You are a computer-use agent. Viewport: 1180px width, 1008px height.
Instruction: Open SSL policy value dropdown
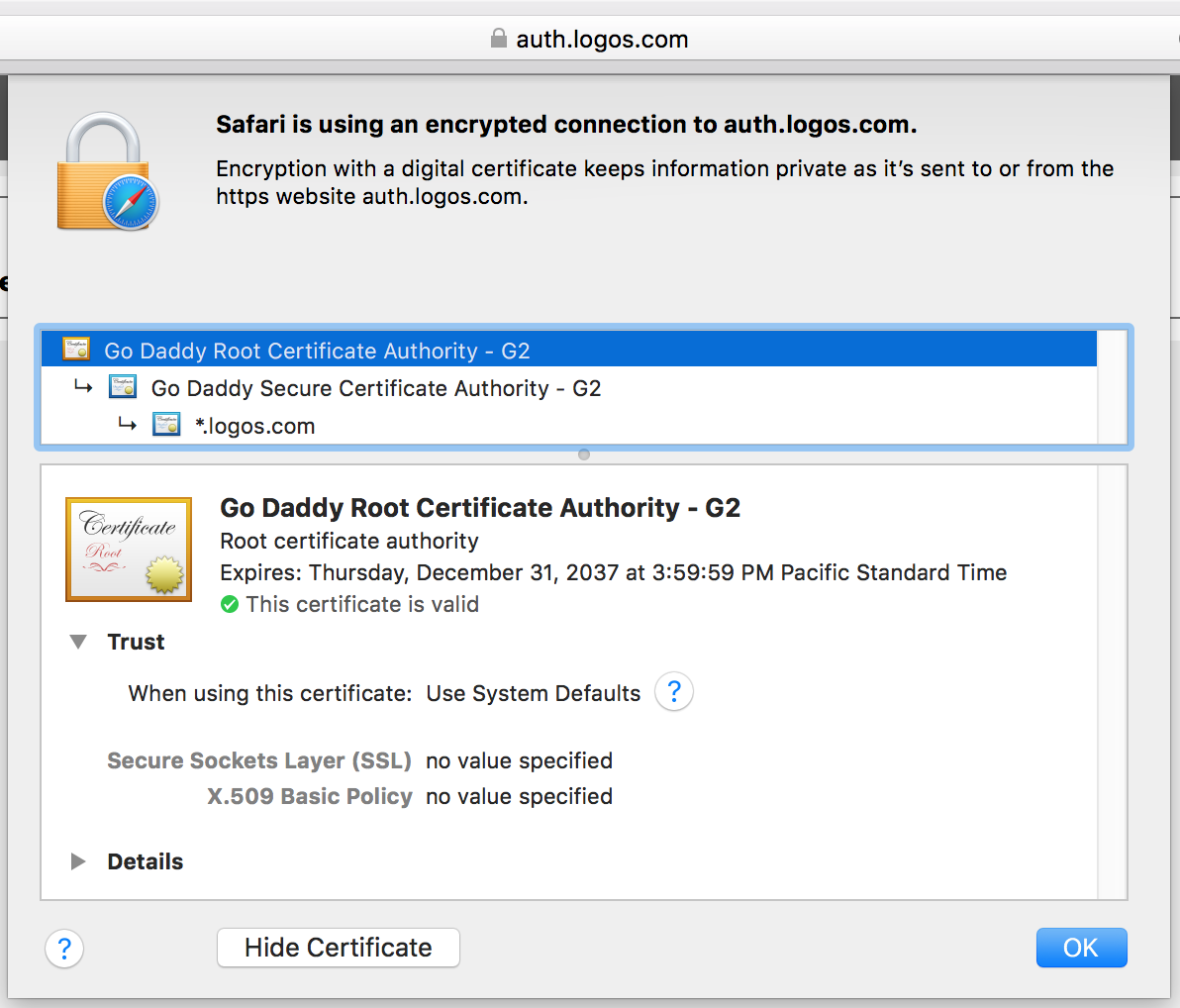[x=519, y=760]
